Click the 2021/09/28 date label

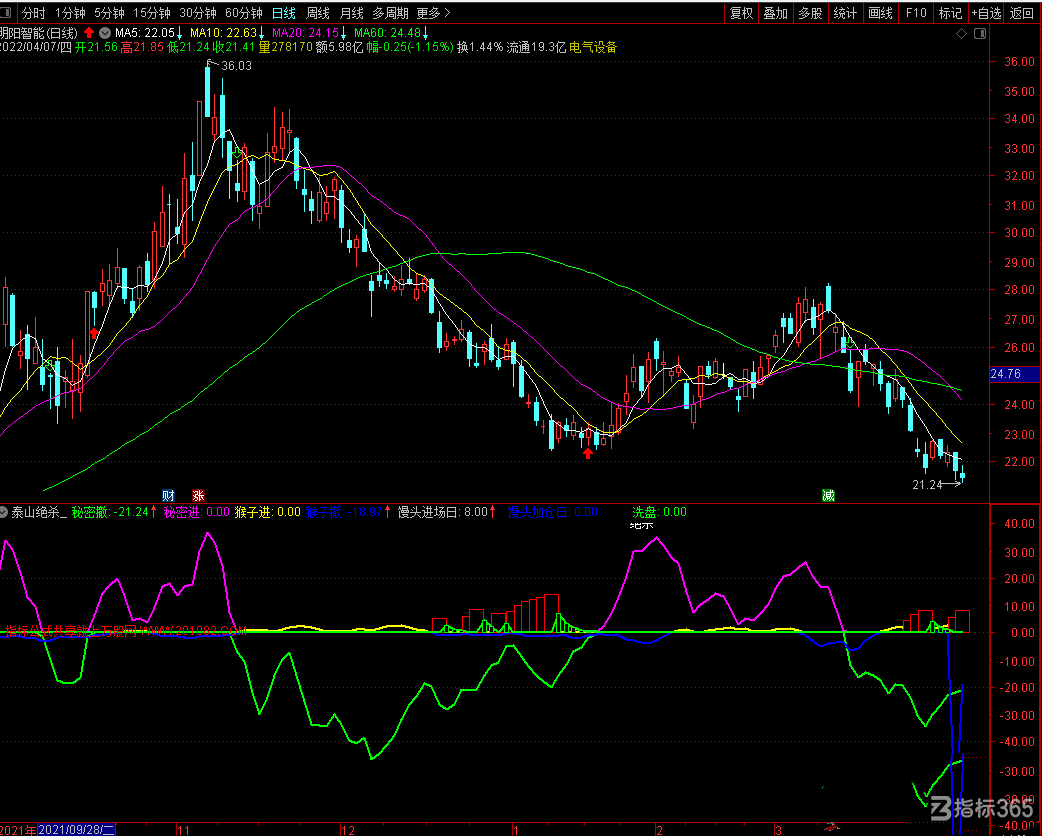pos(77,829)
